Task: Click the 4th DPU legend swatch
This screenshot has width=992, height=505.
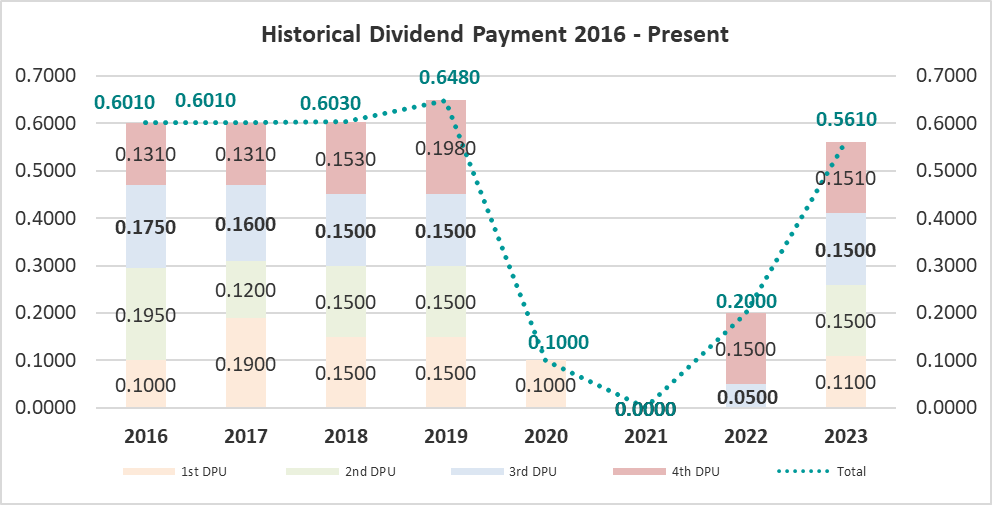Action: point(639,471)
